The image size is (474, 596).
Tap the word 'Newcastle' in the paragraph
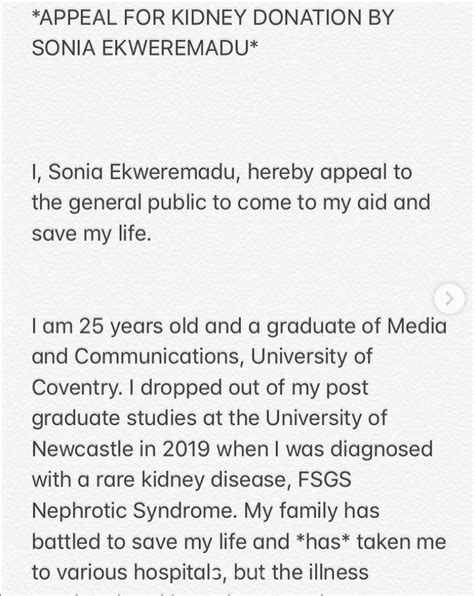tap(82, 449)
